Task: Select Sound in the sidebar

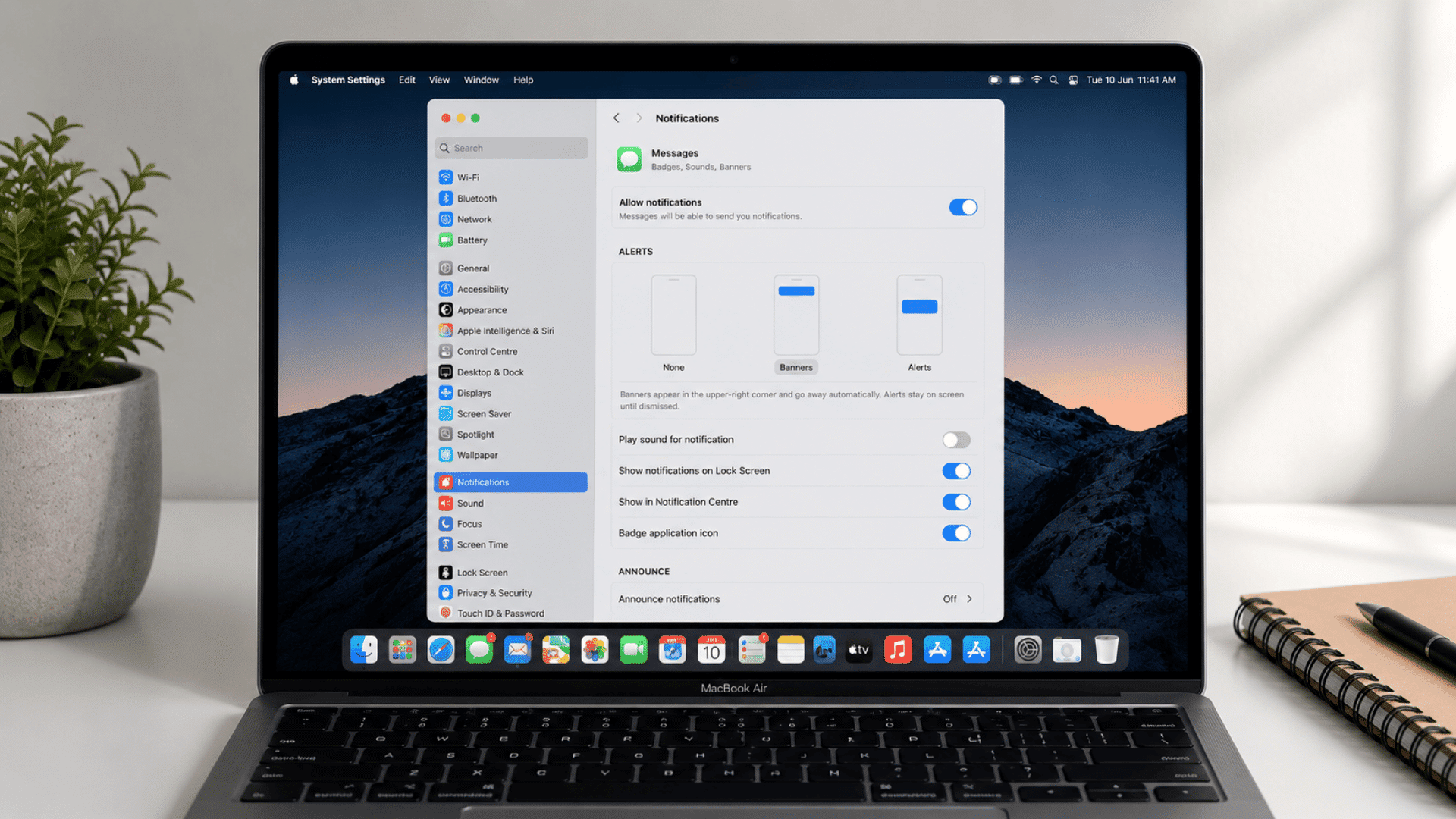Action: tap(510, 503)
